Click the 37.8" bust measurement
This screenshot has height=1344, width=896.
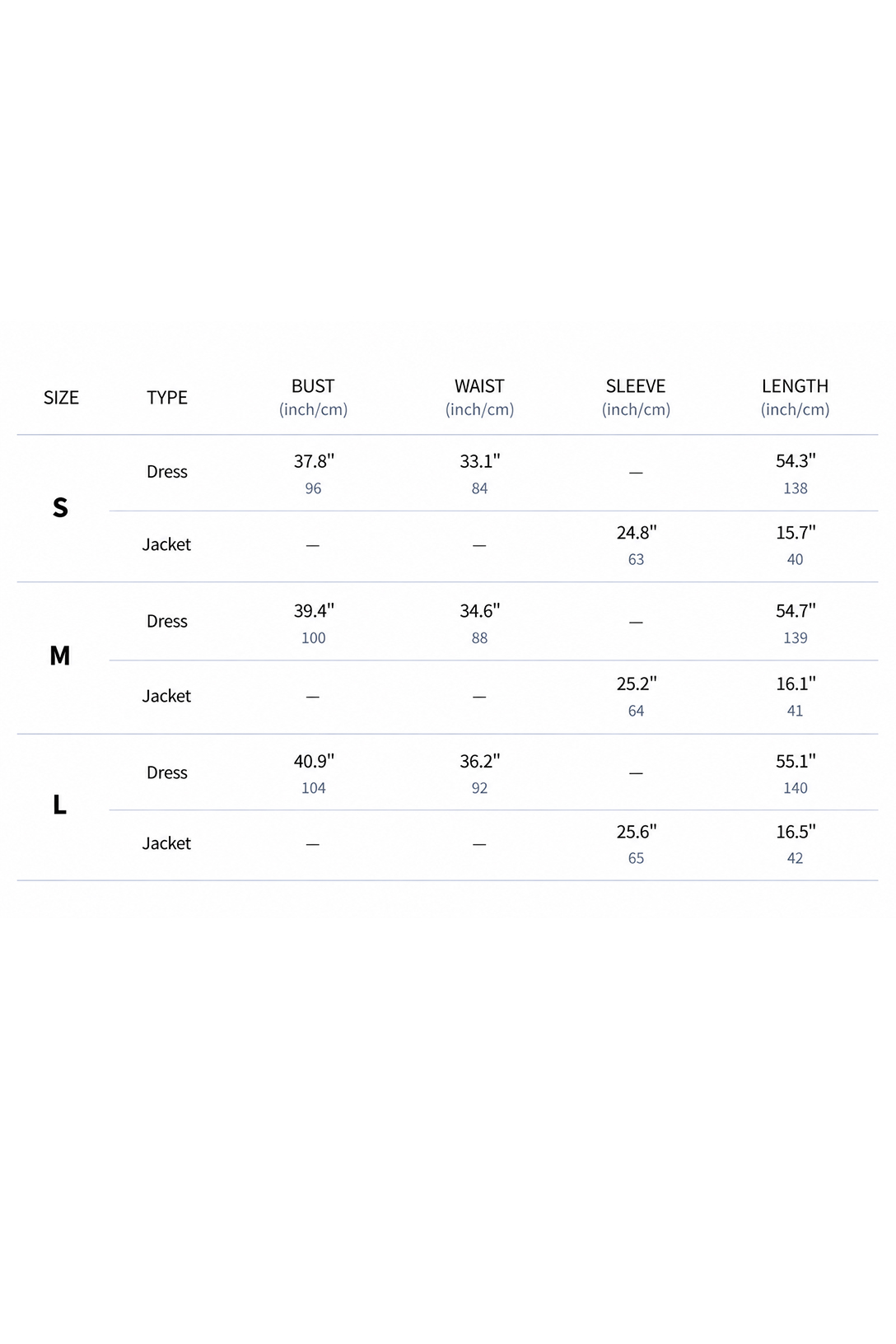(314, 461)
